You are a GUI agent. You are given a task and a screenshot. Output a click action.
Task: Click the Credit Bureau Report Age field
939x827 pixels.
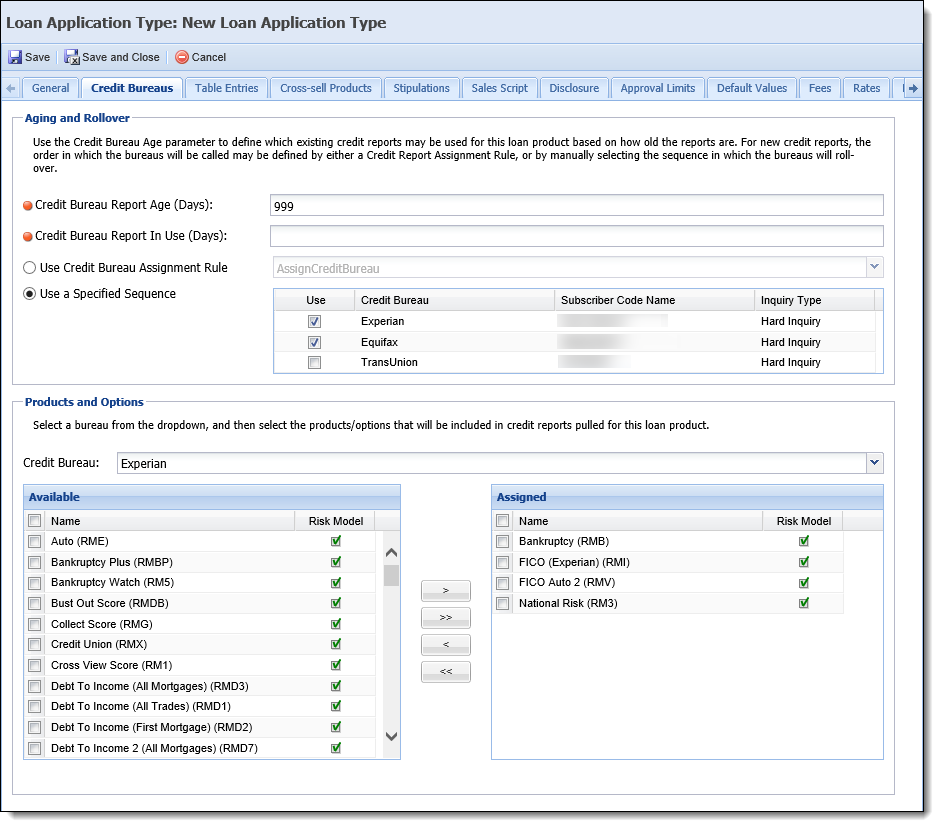click(577, 205)
